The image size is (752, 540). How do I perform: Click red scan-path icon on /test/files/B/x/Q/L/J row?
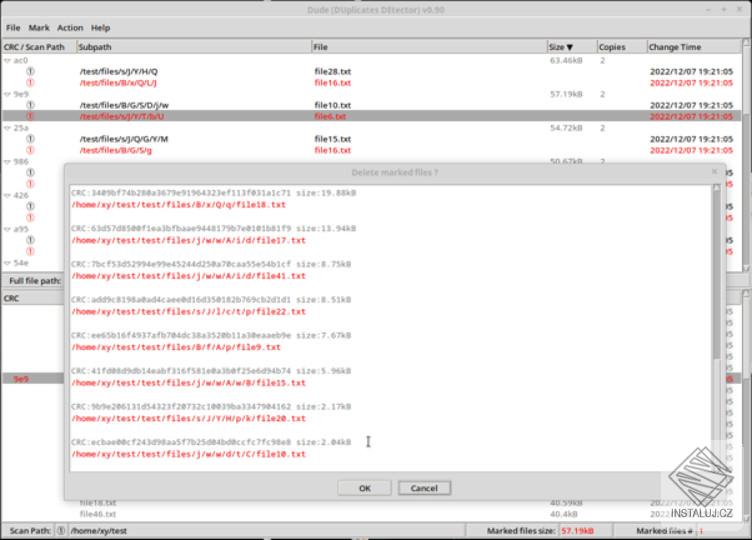pos(30,82)
